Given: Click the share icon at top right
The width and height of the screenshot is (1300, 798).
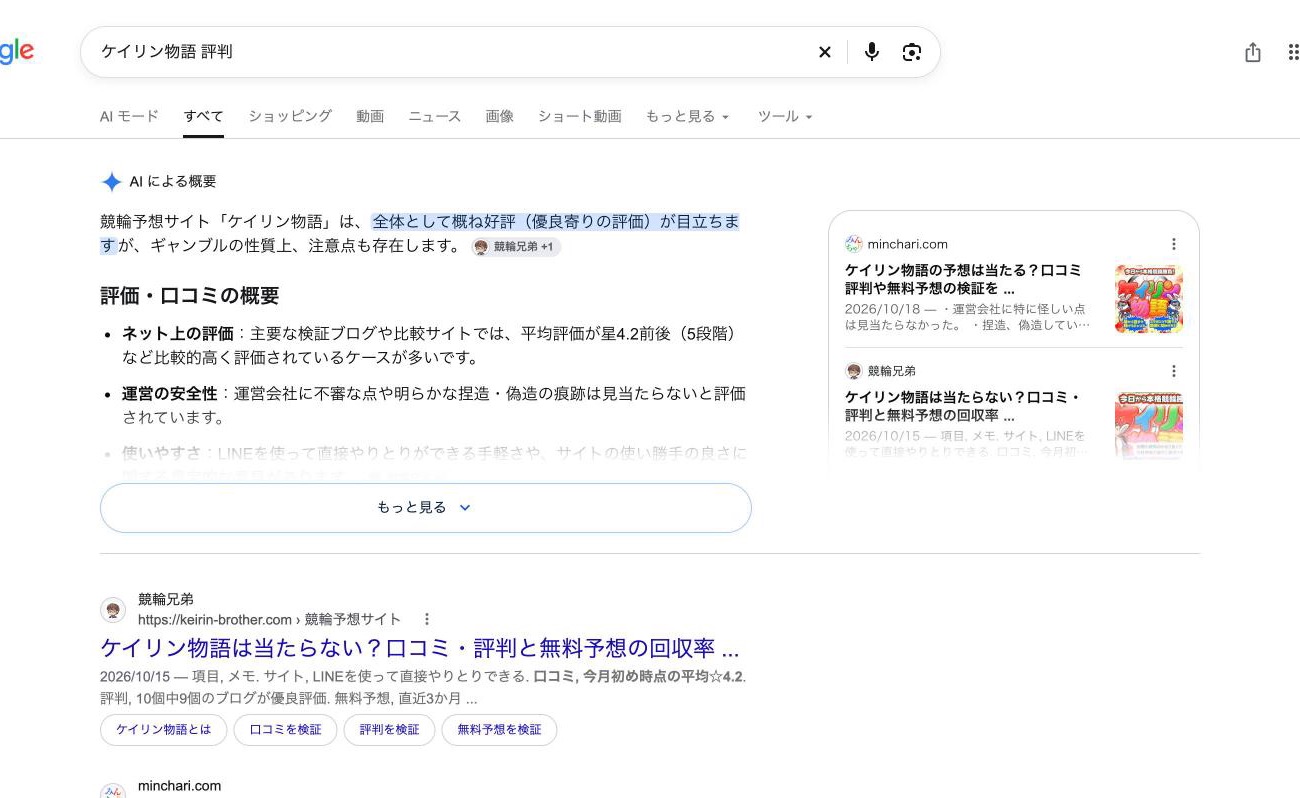Looking at the screenshot, I should tap(1253, 52).
